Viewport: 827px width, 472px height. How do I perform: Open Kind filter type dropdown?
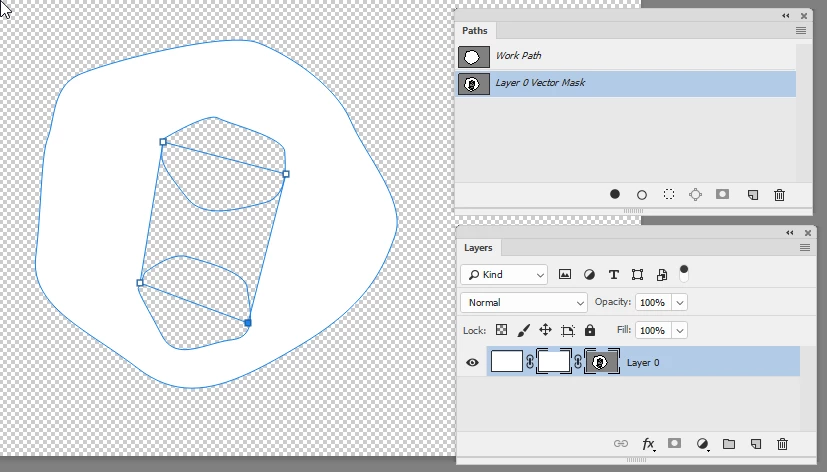(504, 275)
